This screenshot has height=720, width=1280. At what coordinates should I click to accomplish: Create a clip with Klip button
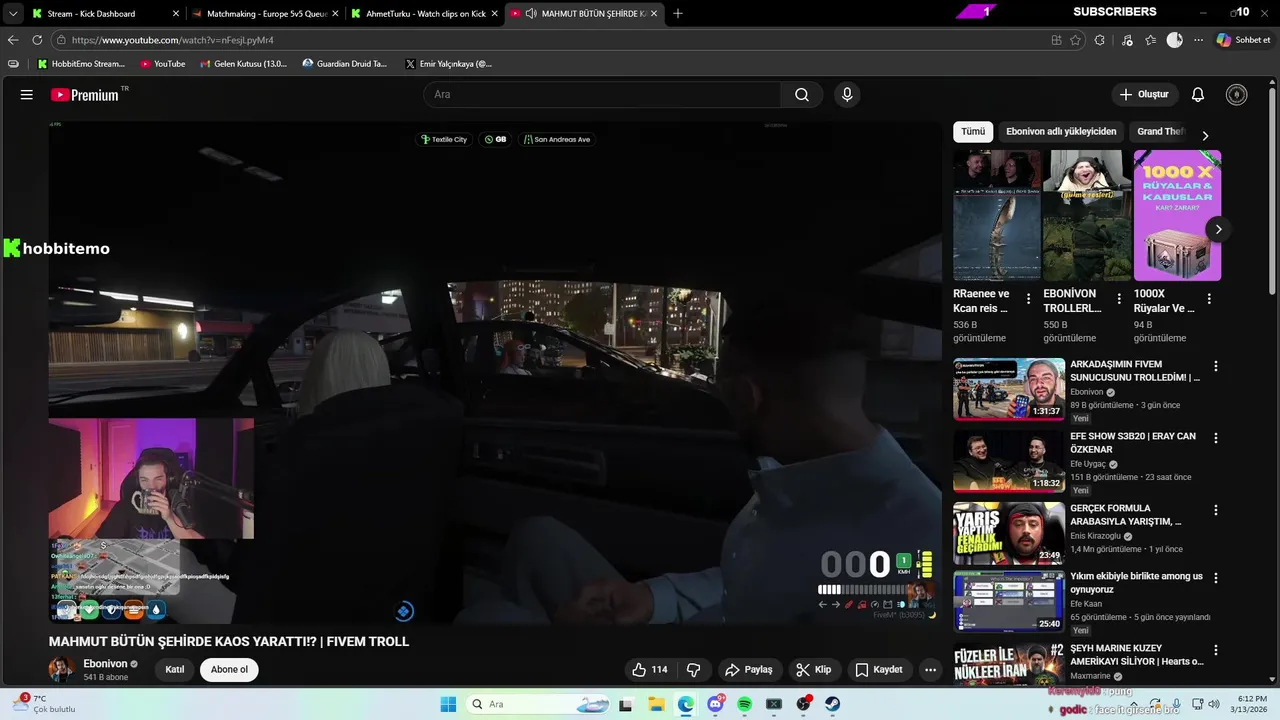click(x=814, y=670)
